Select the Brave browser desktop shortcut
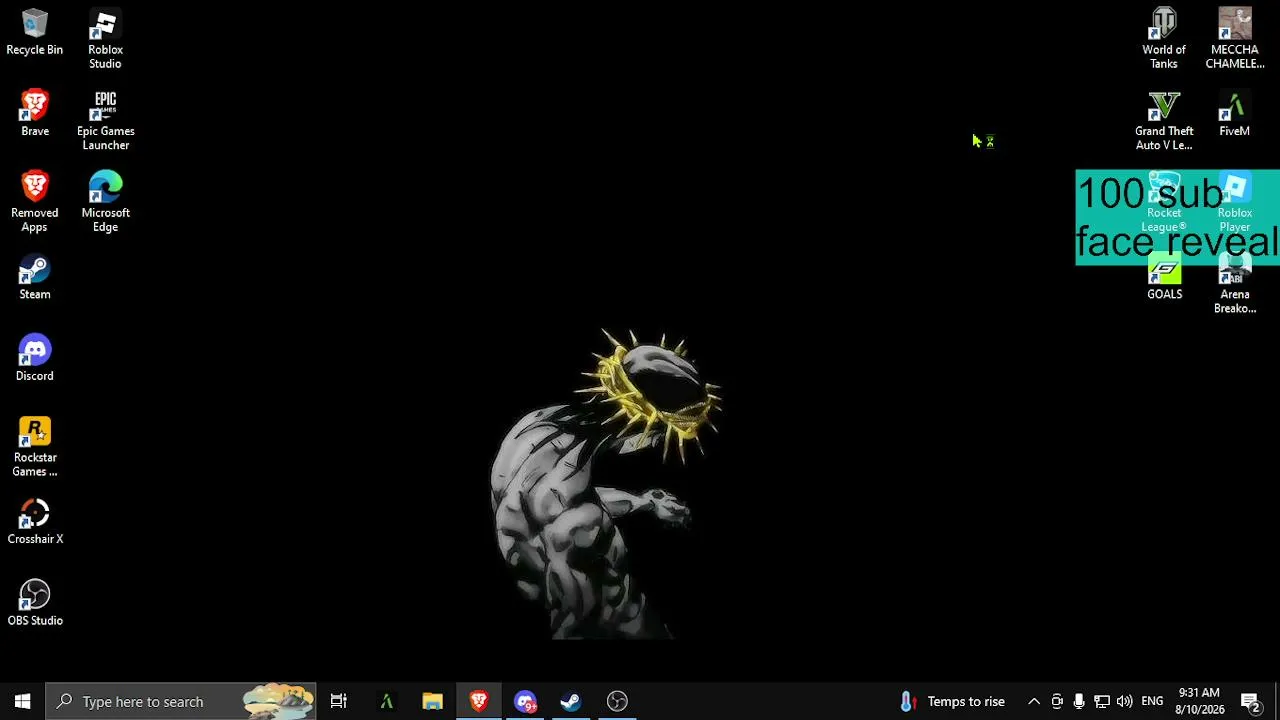The width and height of the screenshot is (1280, 720). click(35, 114)
